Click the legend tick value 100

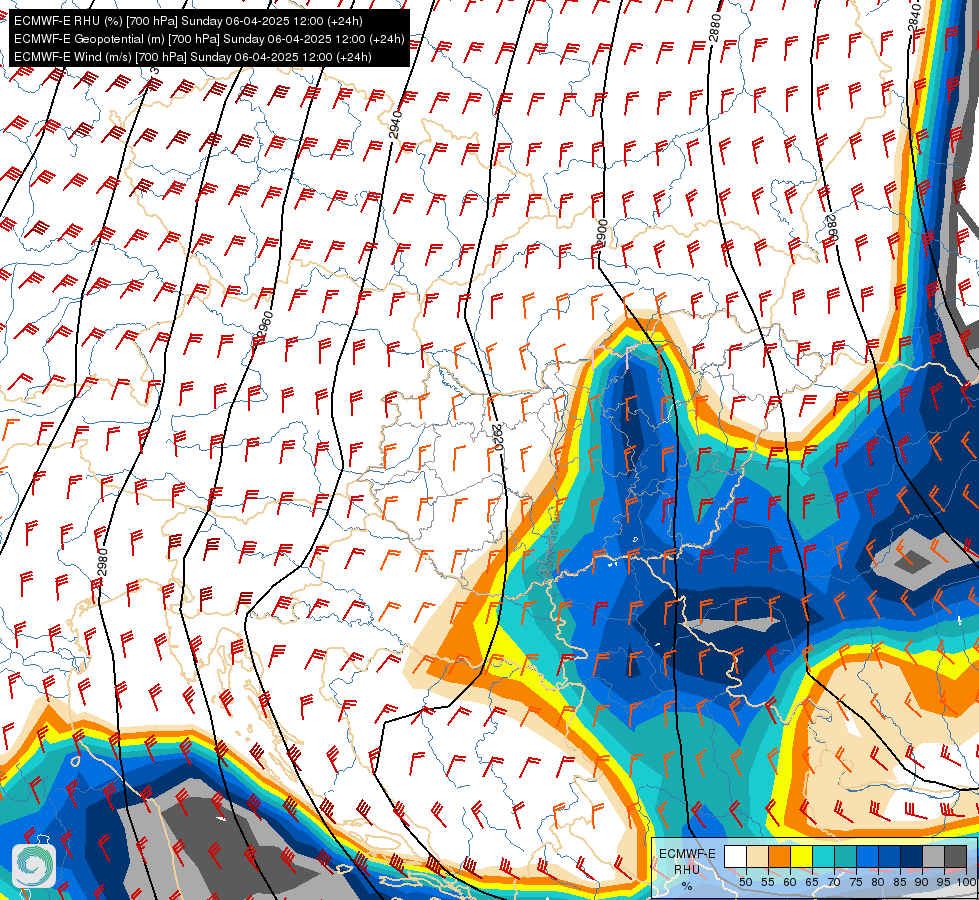coord(966,882)
